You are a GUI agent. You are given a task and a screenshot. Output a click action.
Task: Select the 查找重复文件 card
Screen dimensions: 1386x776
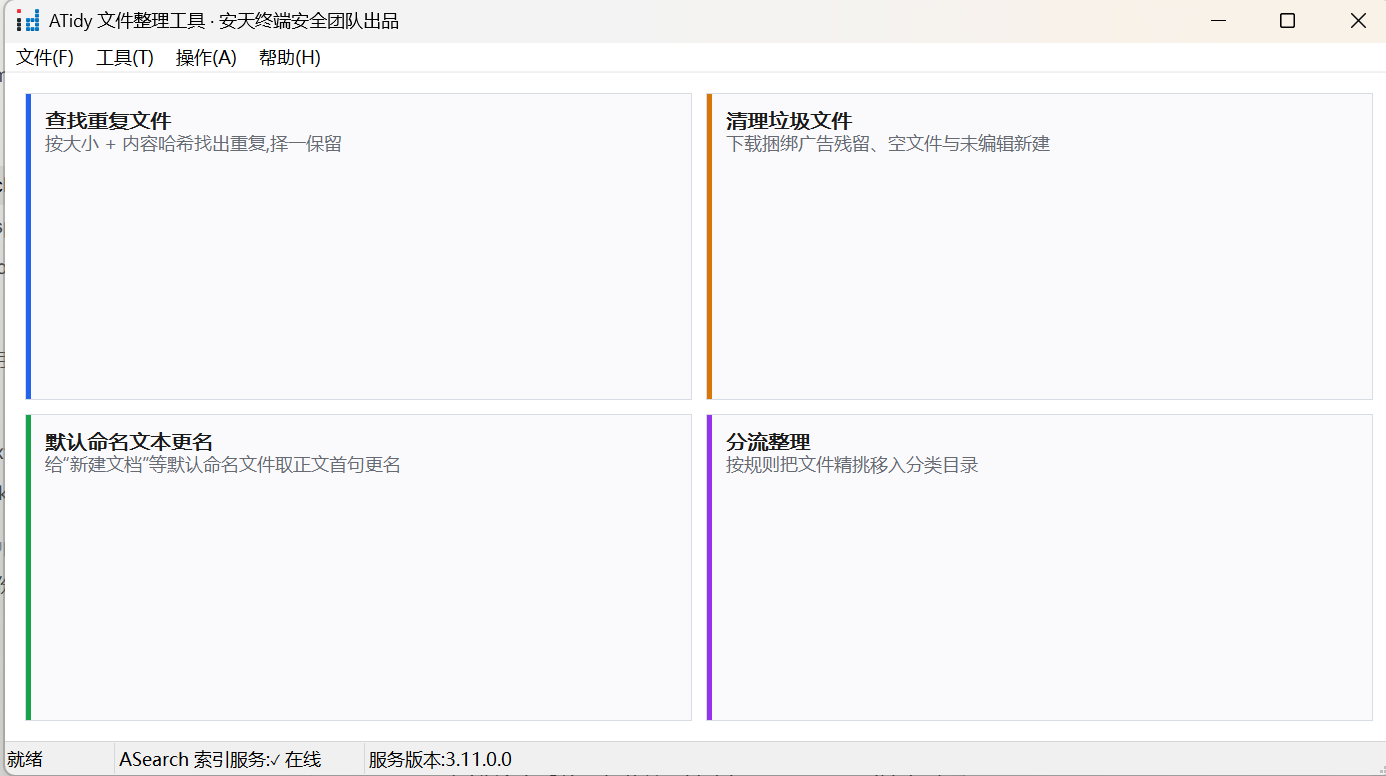pyautogui.click(x=359, y=247)
